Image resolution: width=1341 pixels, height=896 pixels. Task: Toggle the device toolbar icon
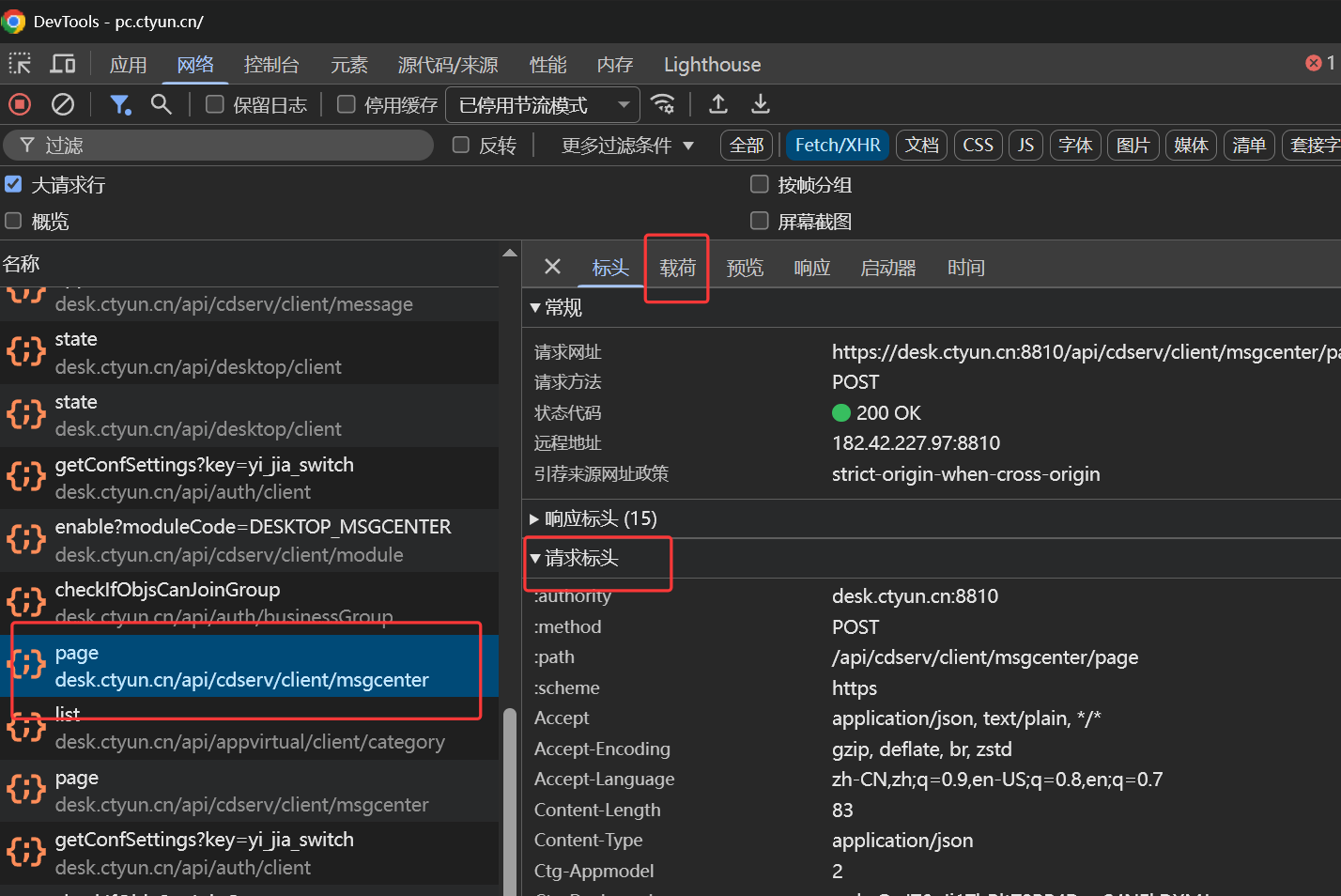(x=63, y=64)
